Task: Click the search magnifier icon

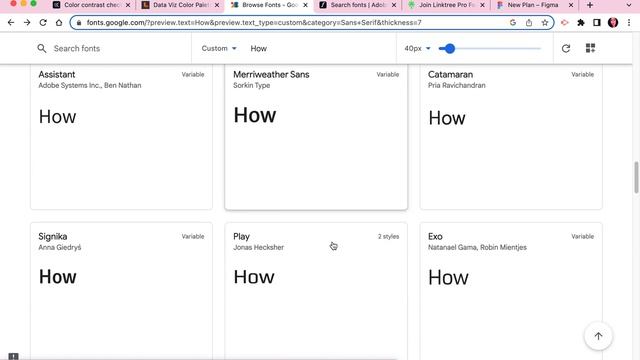Action: [x=42, y=49]
